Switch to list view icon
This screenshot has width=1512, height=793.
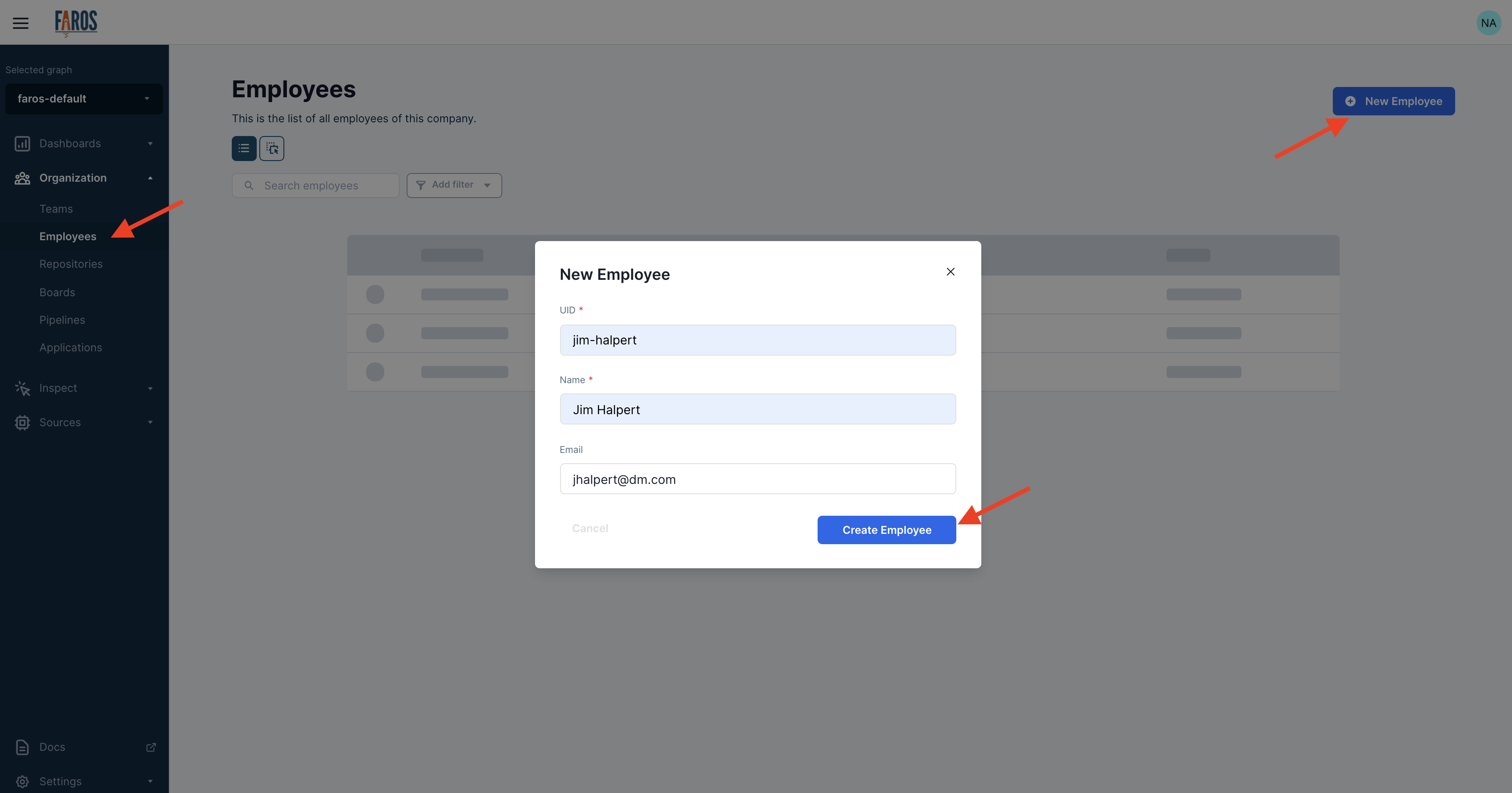[243, 149]
